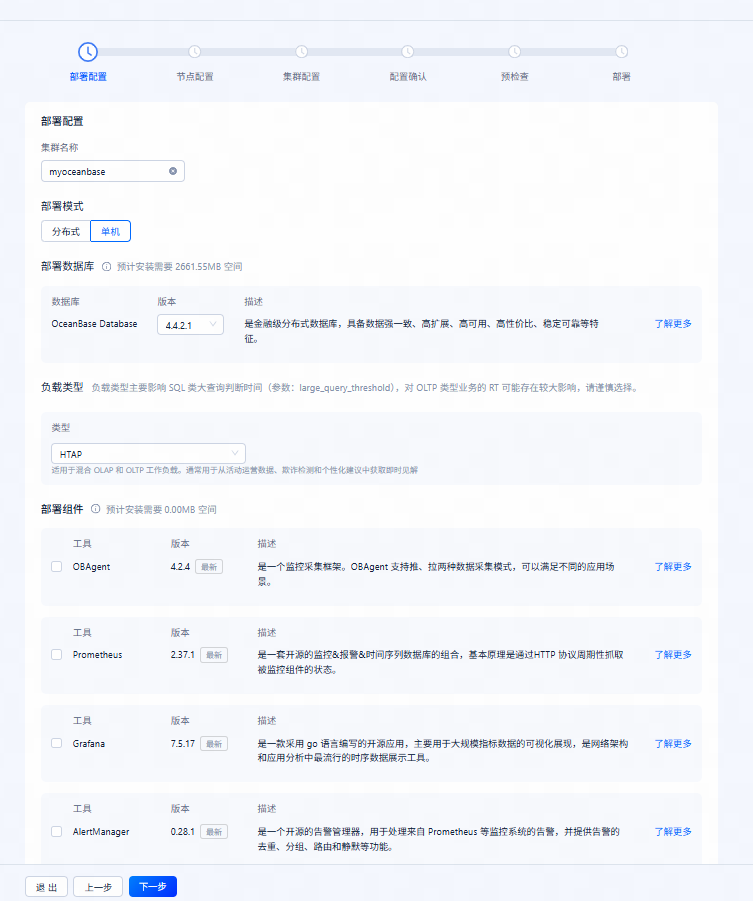The image size is (753, 901).
Task: Click the Grafana version 7.5.17 text
Action: [183, 743]
